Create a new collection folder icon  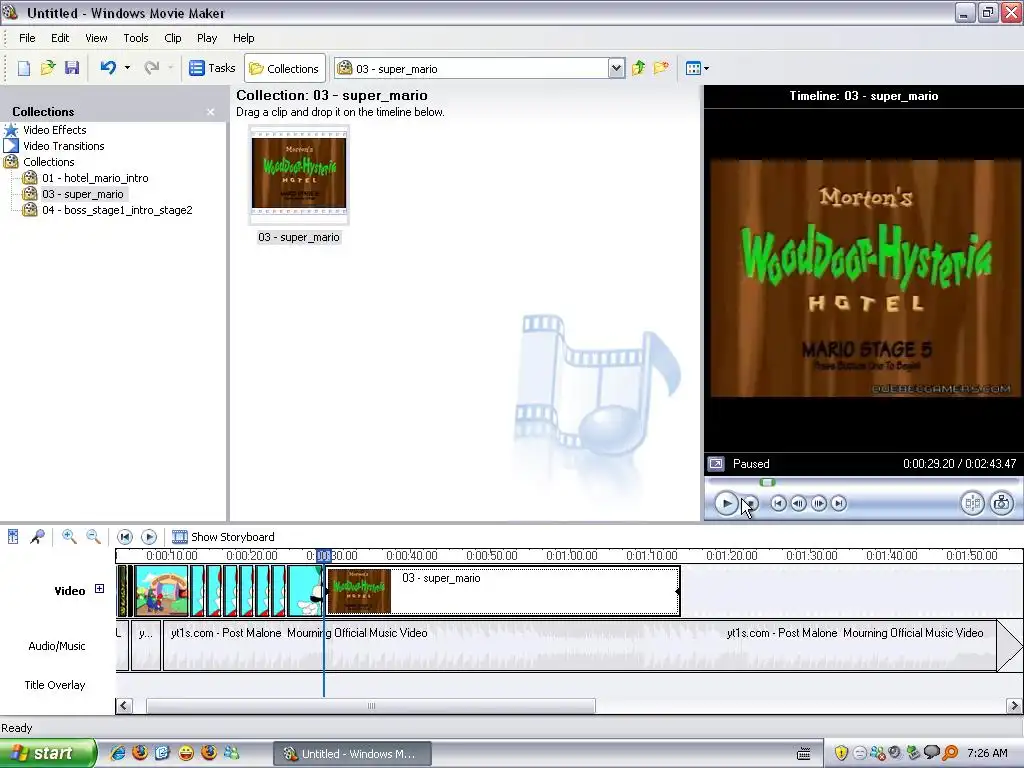click(x=662, y=68)
